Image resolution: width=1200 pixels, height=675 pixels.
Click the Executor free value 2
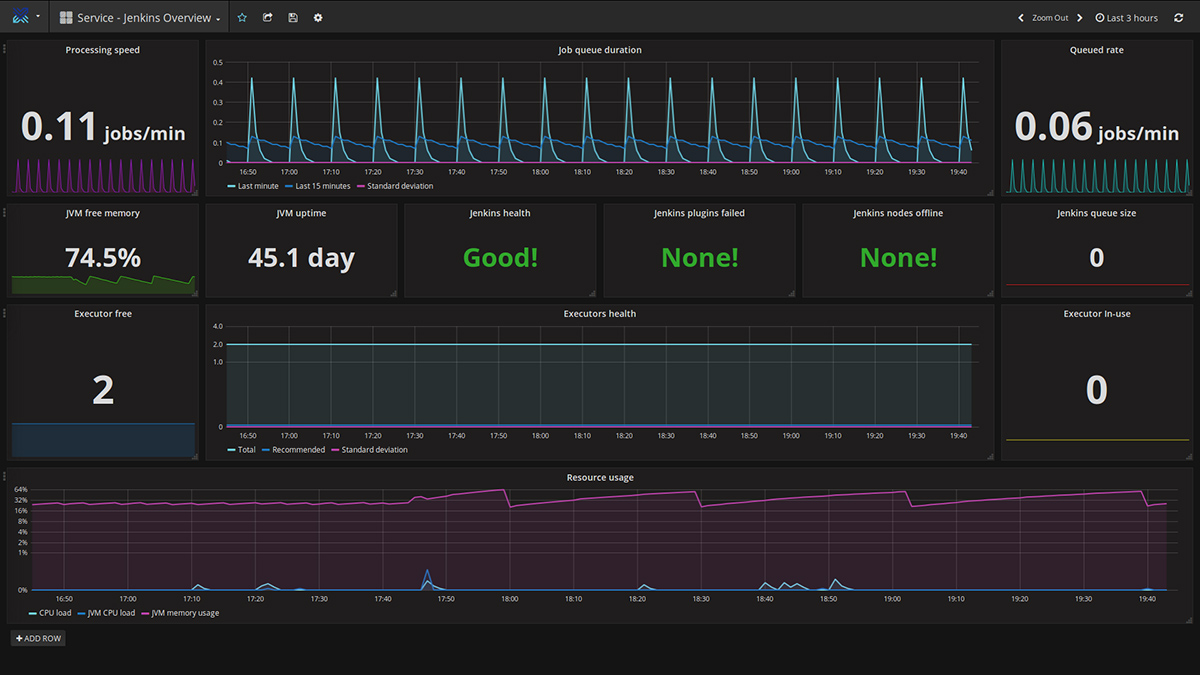coord(103,390)
